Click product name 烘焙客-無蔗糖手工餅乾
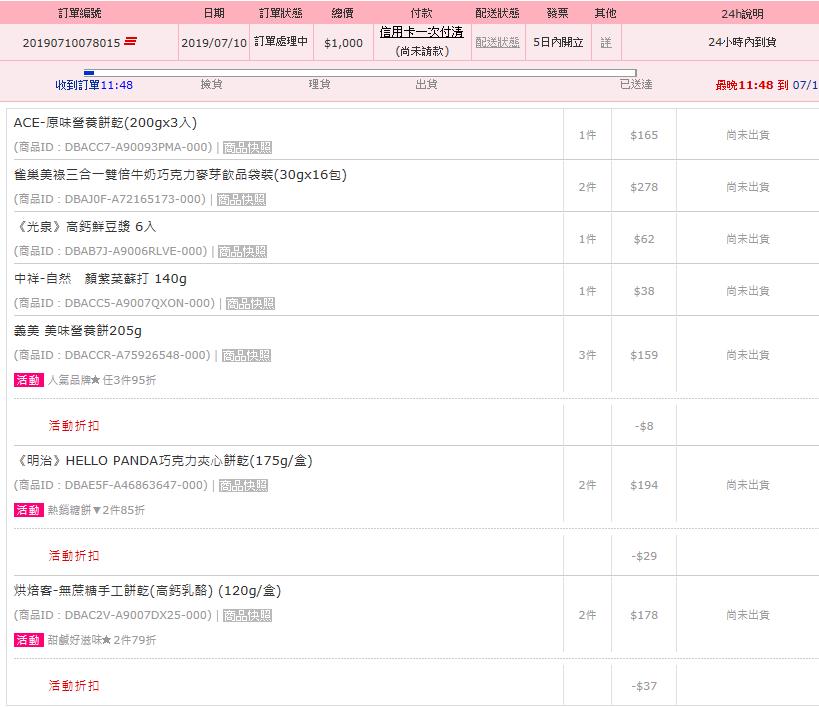 (x=147, y=591)
